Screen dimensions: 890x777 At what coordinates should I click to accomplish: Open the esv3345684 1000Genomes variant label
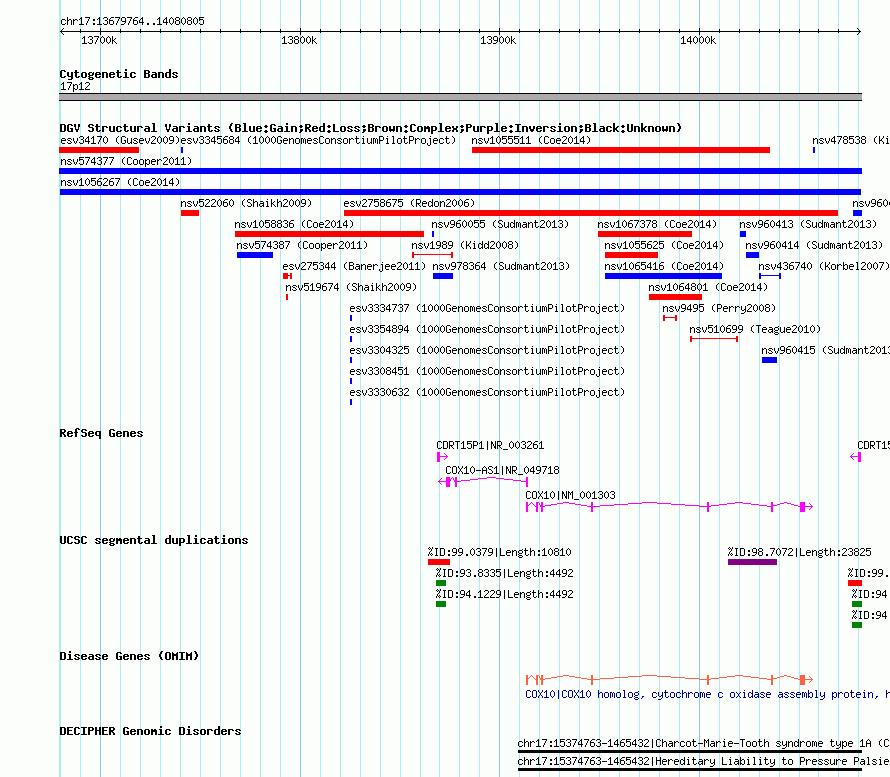pyautogui.click(x=318, y=140)
